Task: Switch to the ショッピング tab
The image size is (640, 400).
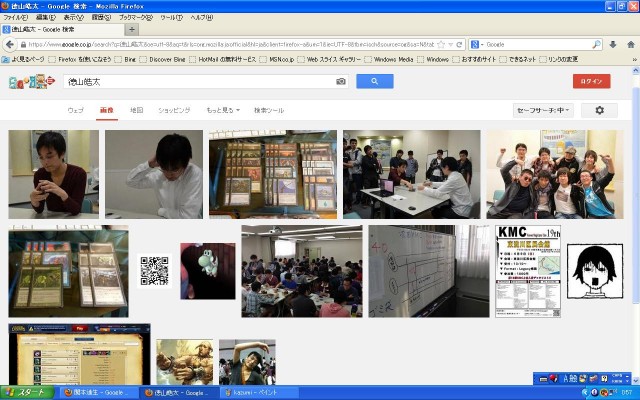Action: (x=174, y=110)
